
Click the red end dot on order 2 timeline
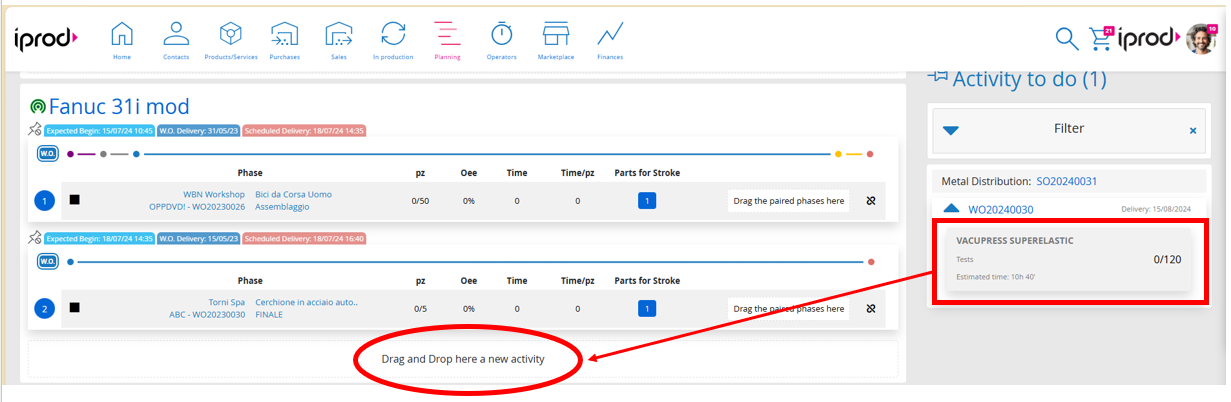[x=871, y=262]
